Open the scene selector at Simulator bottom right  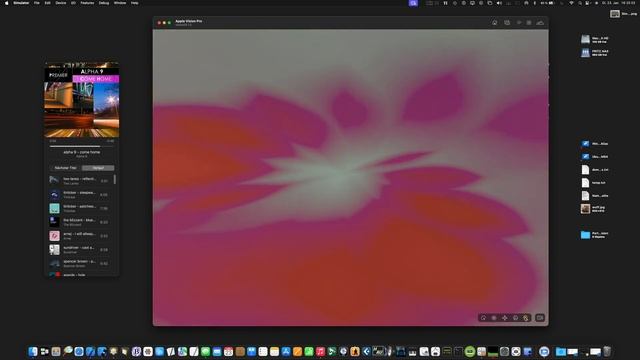click(540, 318)
